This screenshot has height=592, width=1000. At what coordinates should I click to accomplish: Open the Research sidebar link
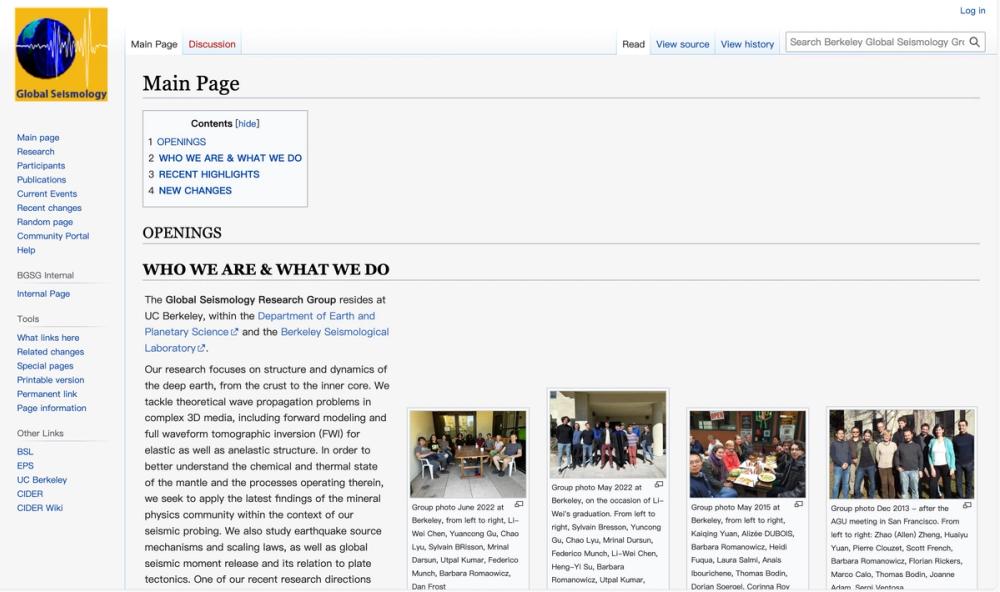(35, 151)
